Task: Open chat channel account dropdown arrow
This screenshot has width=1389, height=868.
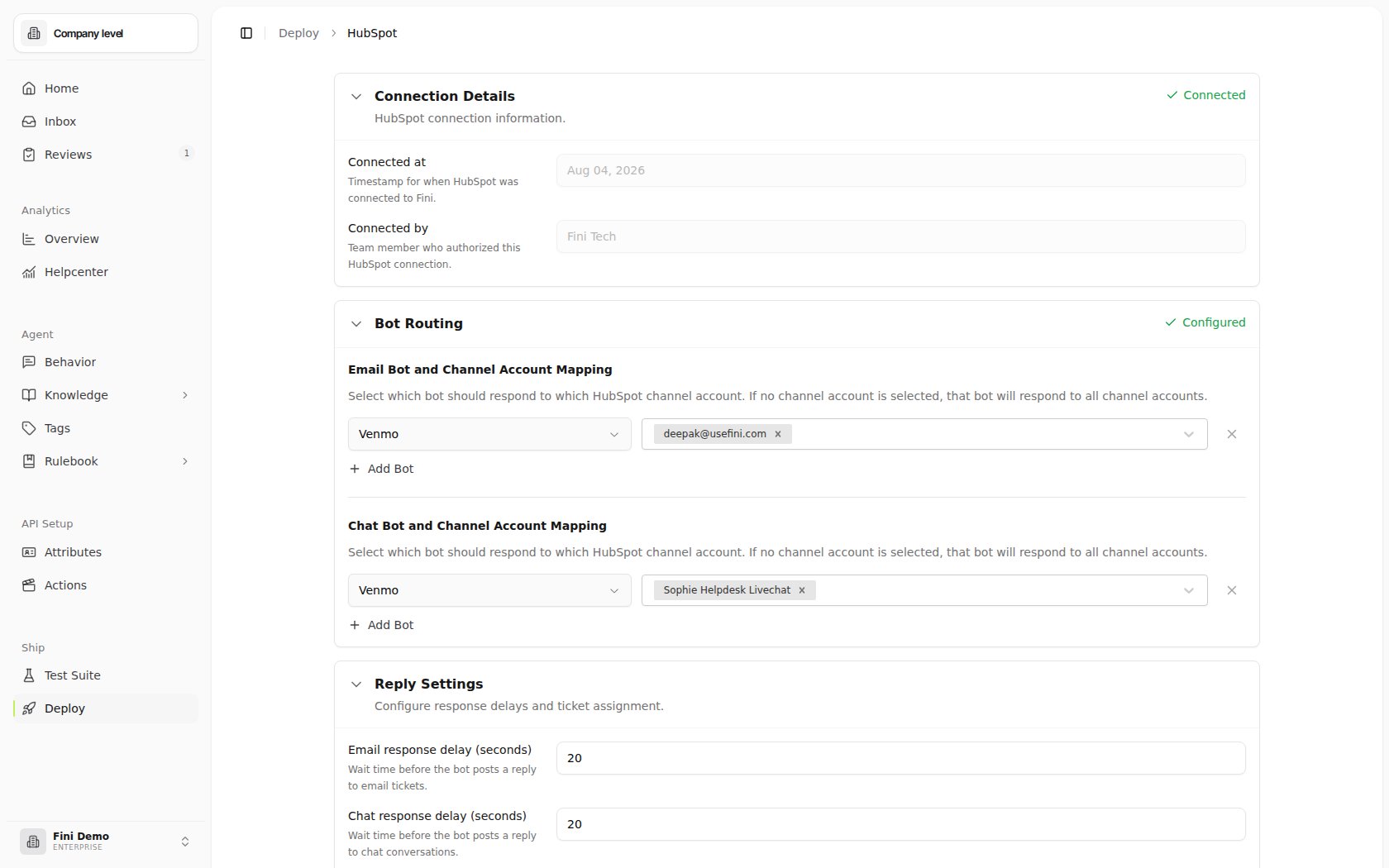Action: [1189, 590]
